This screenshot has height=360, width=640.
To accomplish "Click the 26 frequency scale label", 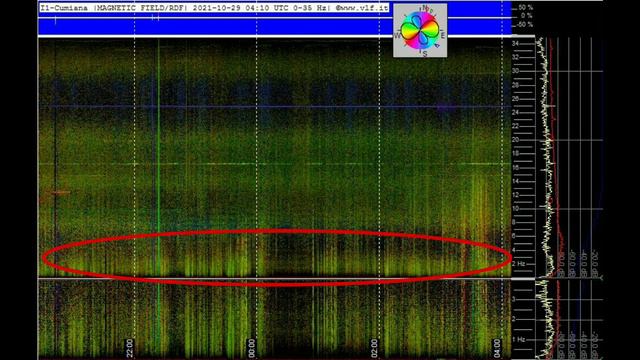I will pos(516,99).
